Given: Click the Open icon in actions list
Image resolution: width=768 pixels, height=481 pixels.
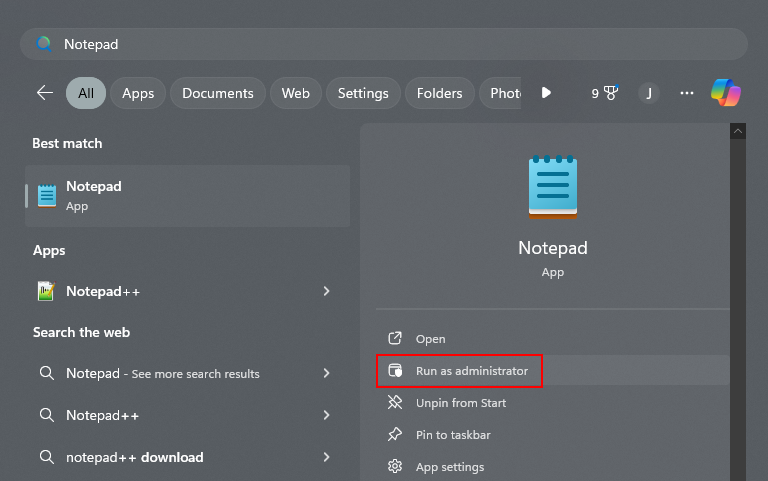Looking at the screenshot, I should (x=395, y=338).
